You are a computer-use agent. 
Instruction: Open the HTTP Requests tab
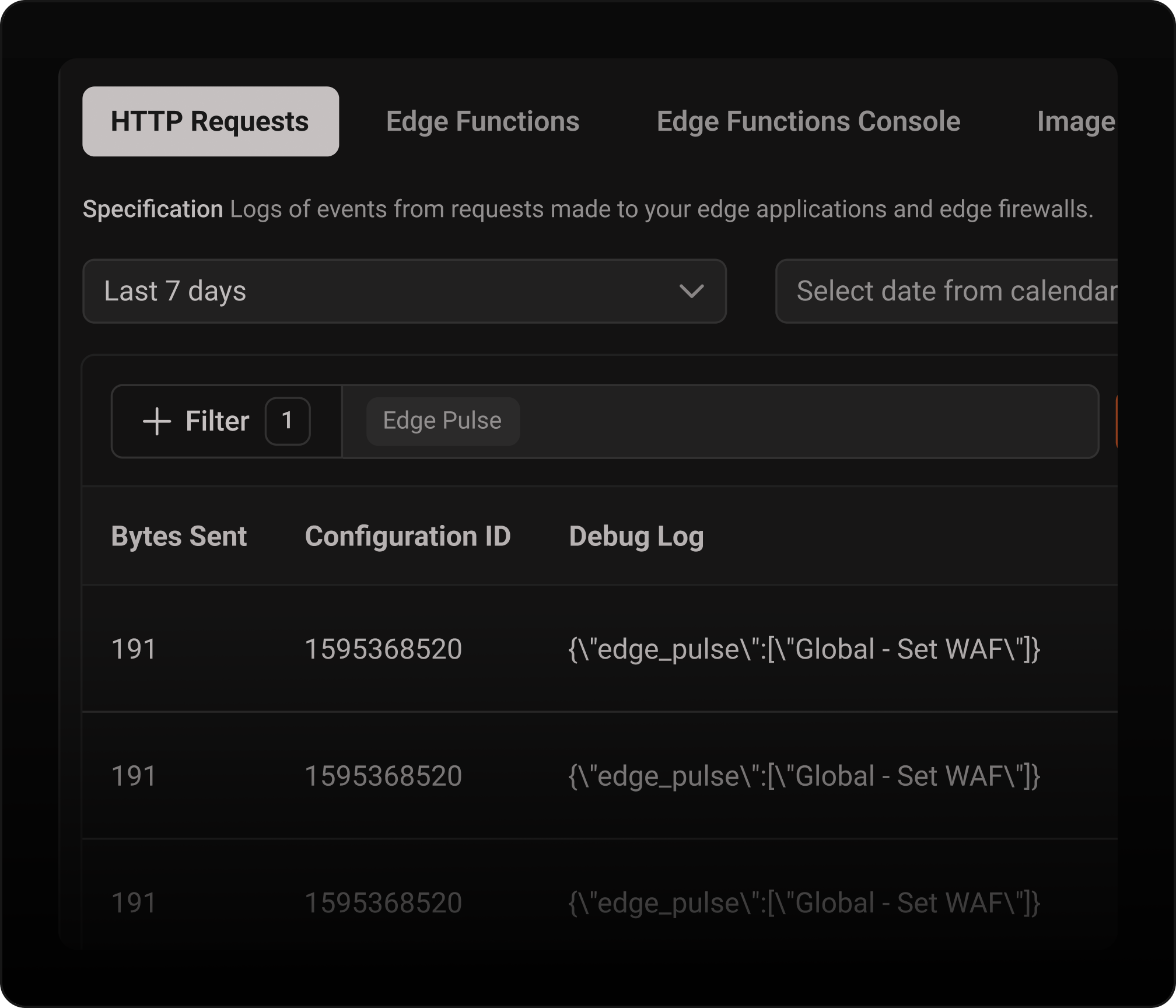[x=210, y=121]
